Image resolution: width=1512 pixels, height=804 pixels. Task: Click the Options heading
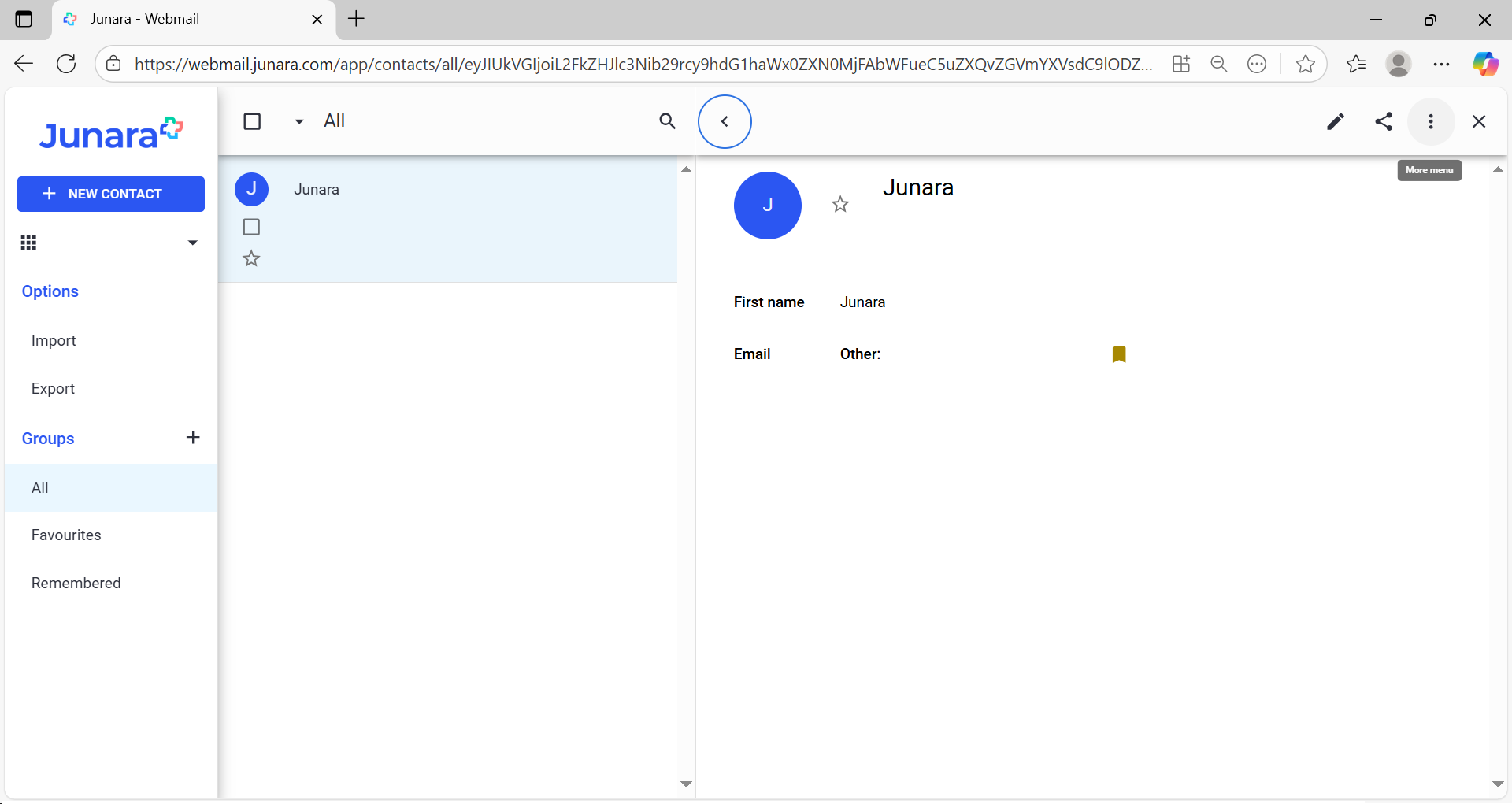pos(50,291)
